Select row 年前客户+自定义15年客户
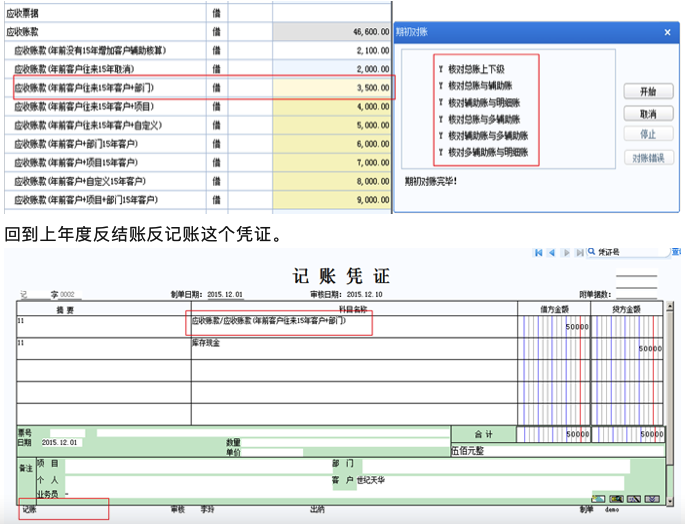The width and height of the screenshot is (685, 524). tap(198, 181)
